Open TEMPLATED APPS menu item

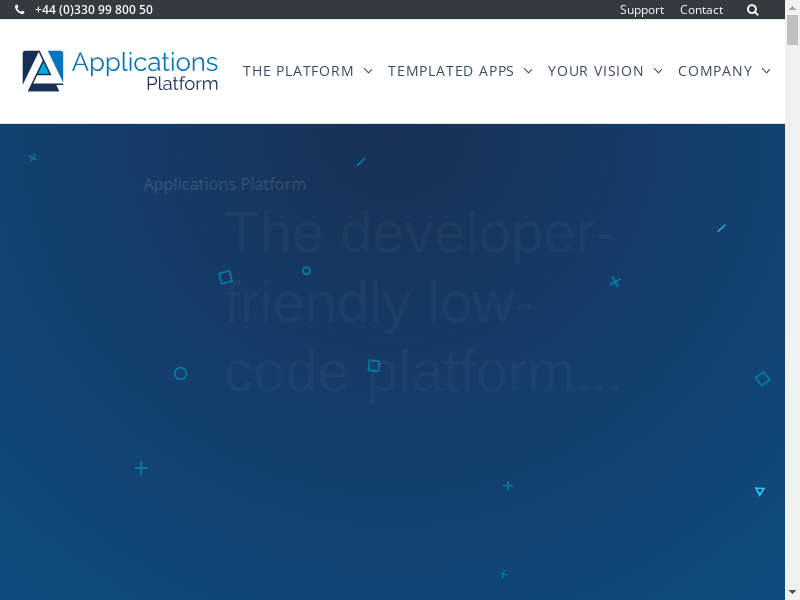tap(451, 71)
